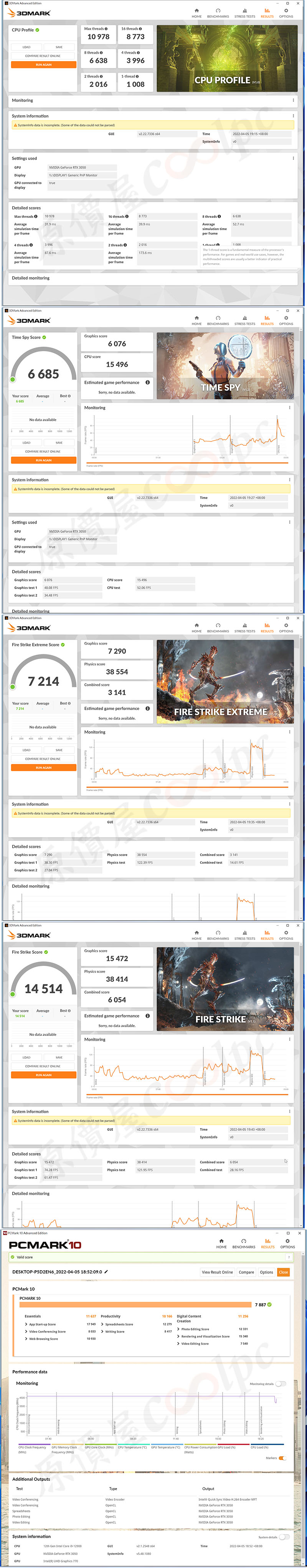Toggle System details switch in PCMark 10

284,1537
